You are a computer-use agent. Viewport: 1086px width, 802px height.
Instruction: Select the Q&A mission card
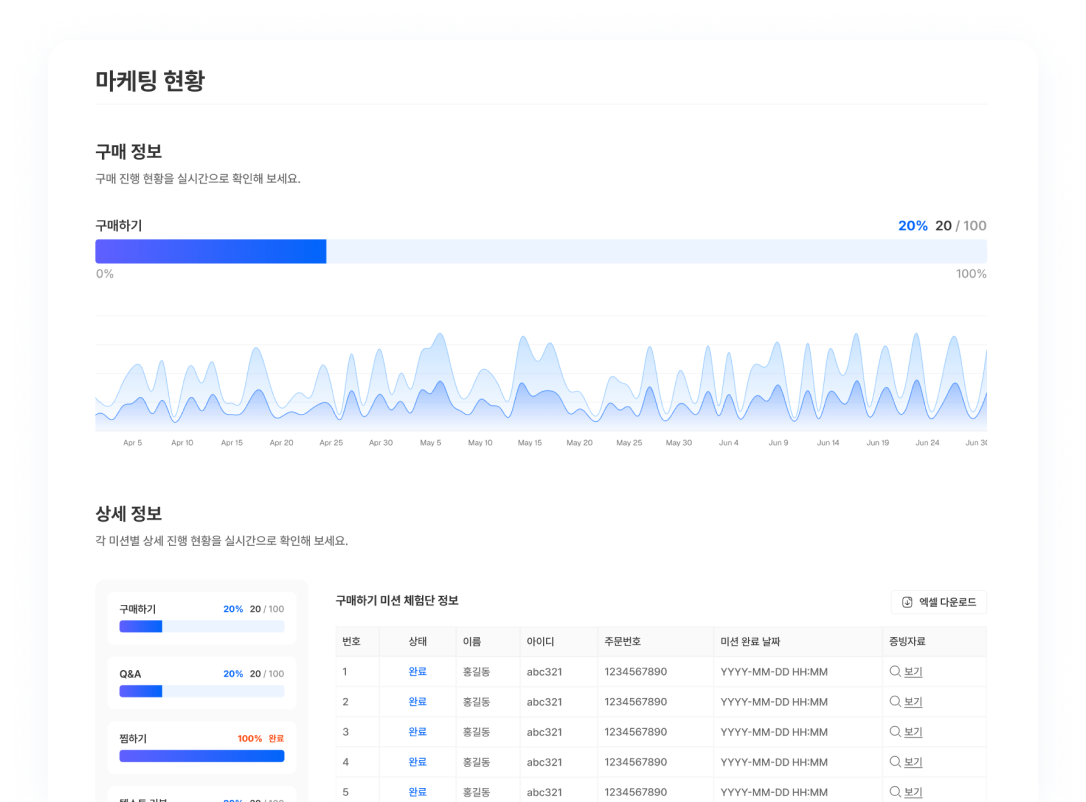tap(201, 683)
